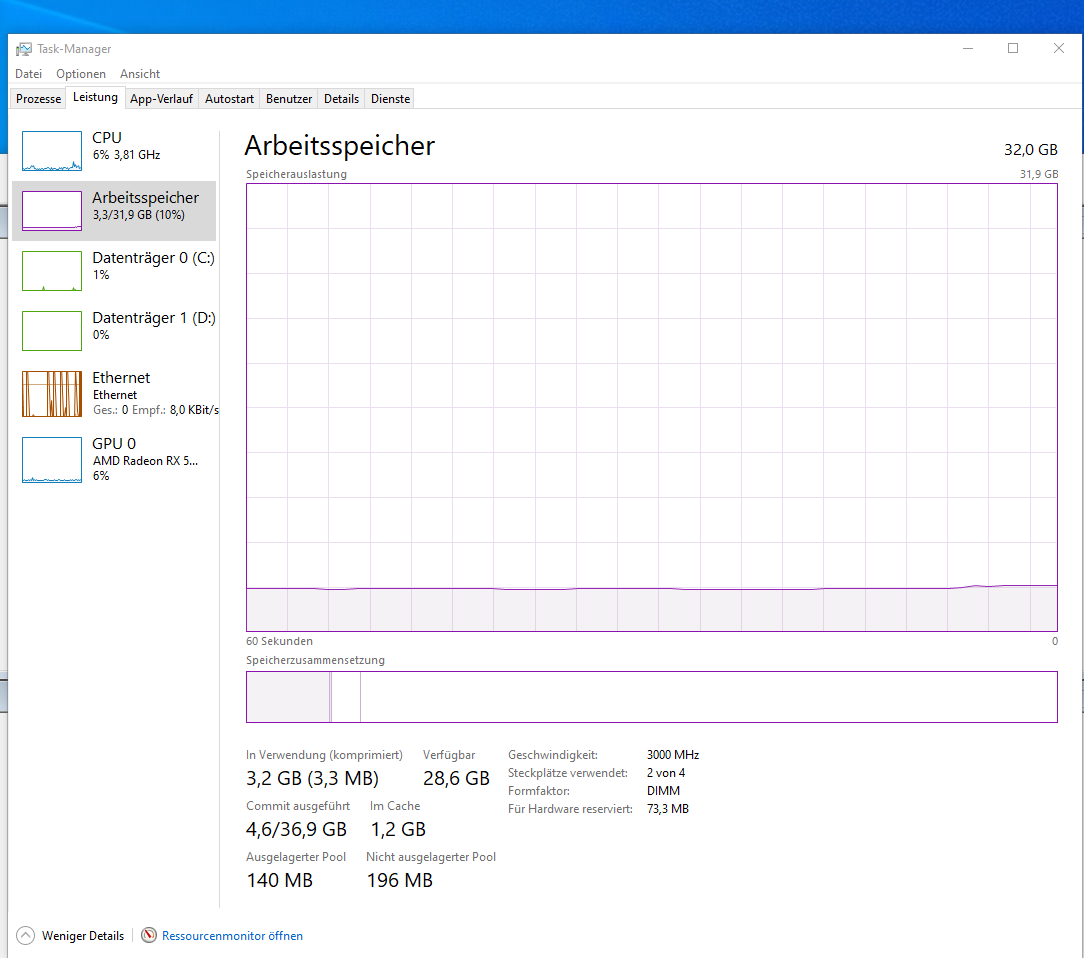Switch to the Details tab
Image resolution: width=1084 pixels, height=958 pixels.
[342, 99]
